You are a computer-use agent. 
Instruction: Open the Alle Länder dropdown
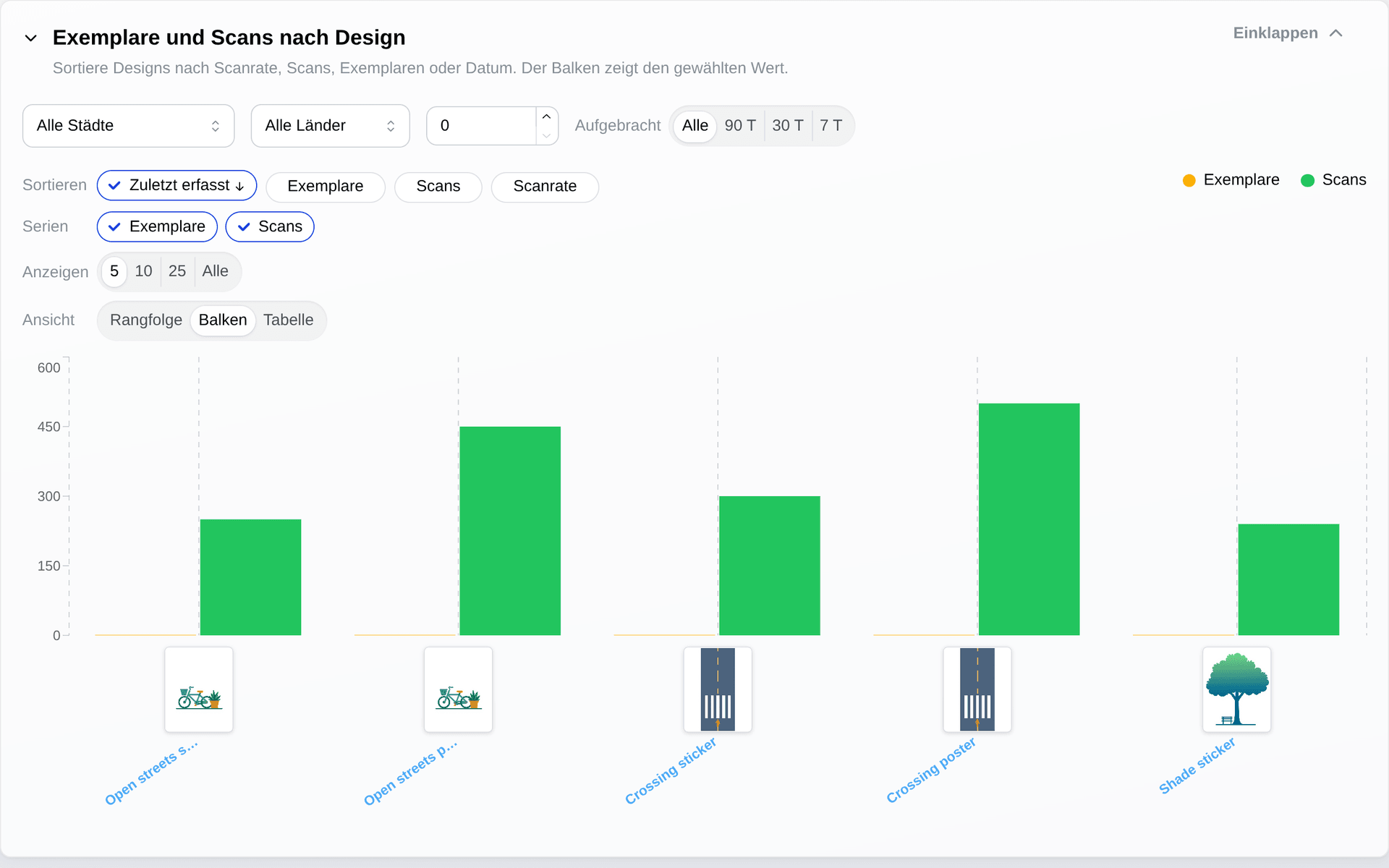(330, 126)
